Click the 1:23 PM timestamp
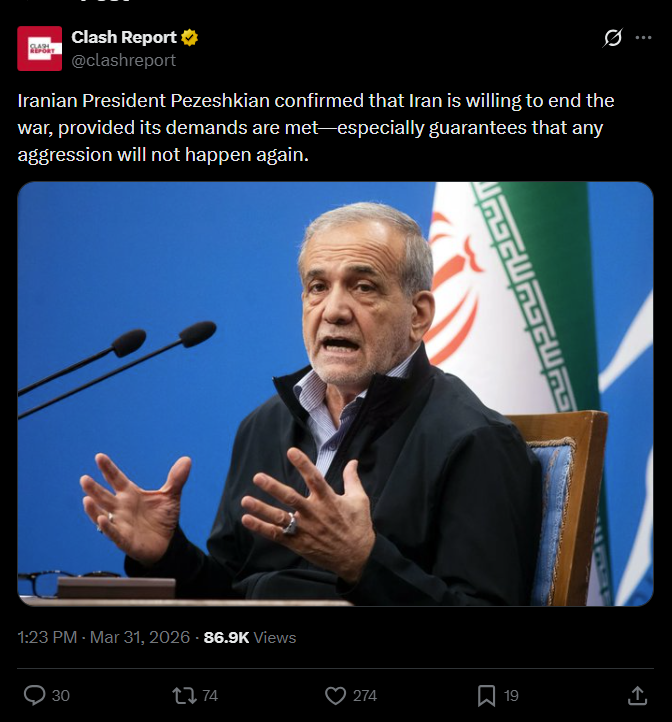 pos(47,637)
